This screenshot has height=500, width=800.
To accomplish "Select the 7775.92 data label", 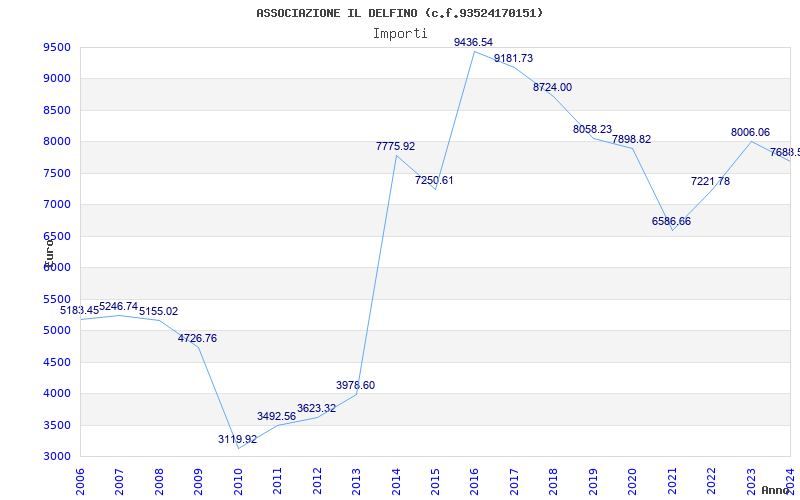I will coord(395,146).
